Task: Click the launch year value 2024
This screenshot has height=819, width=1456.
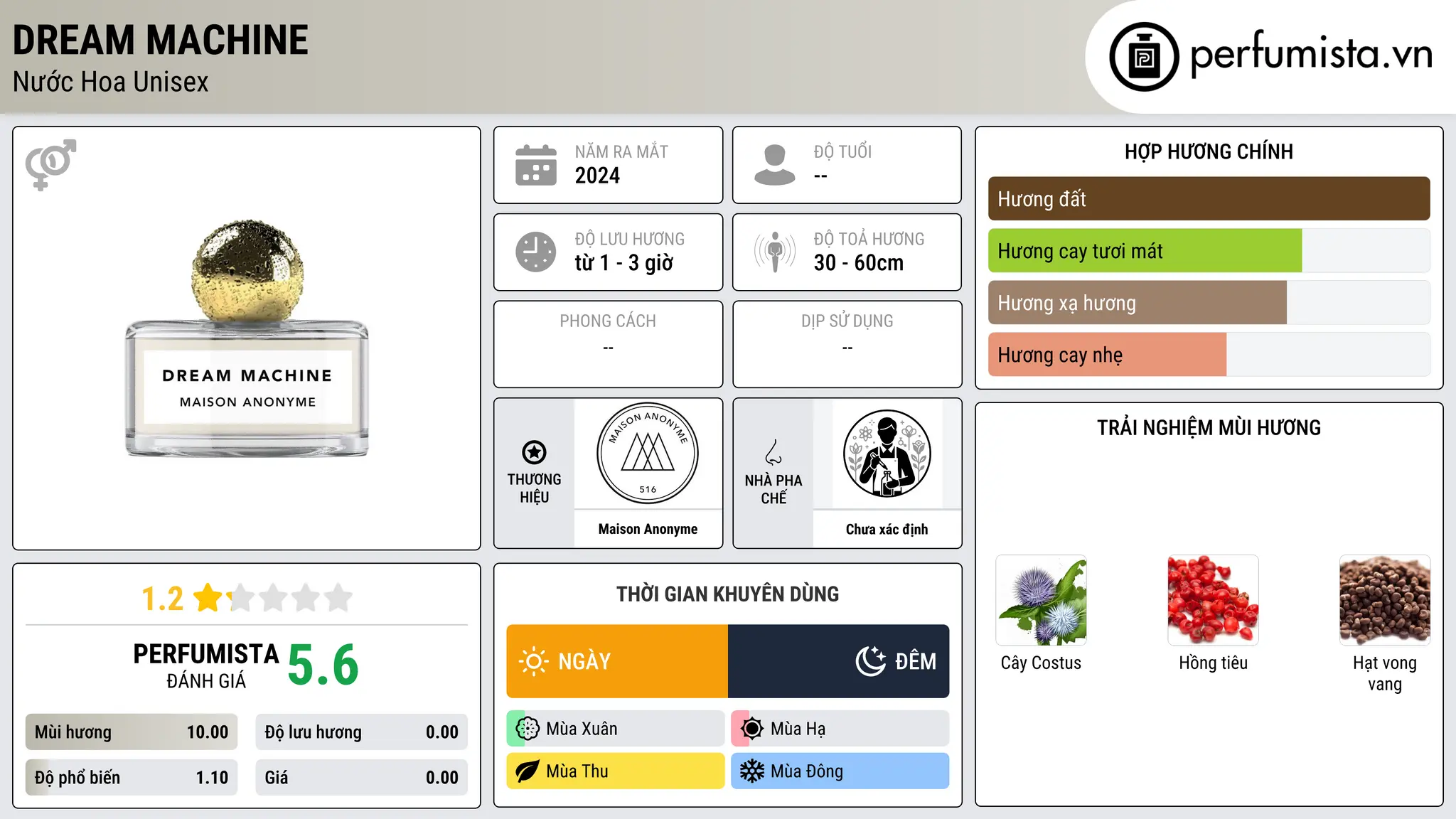Action: (x=597, y=176)
